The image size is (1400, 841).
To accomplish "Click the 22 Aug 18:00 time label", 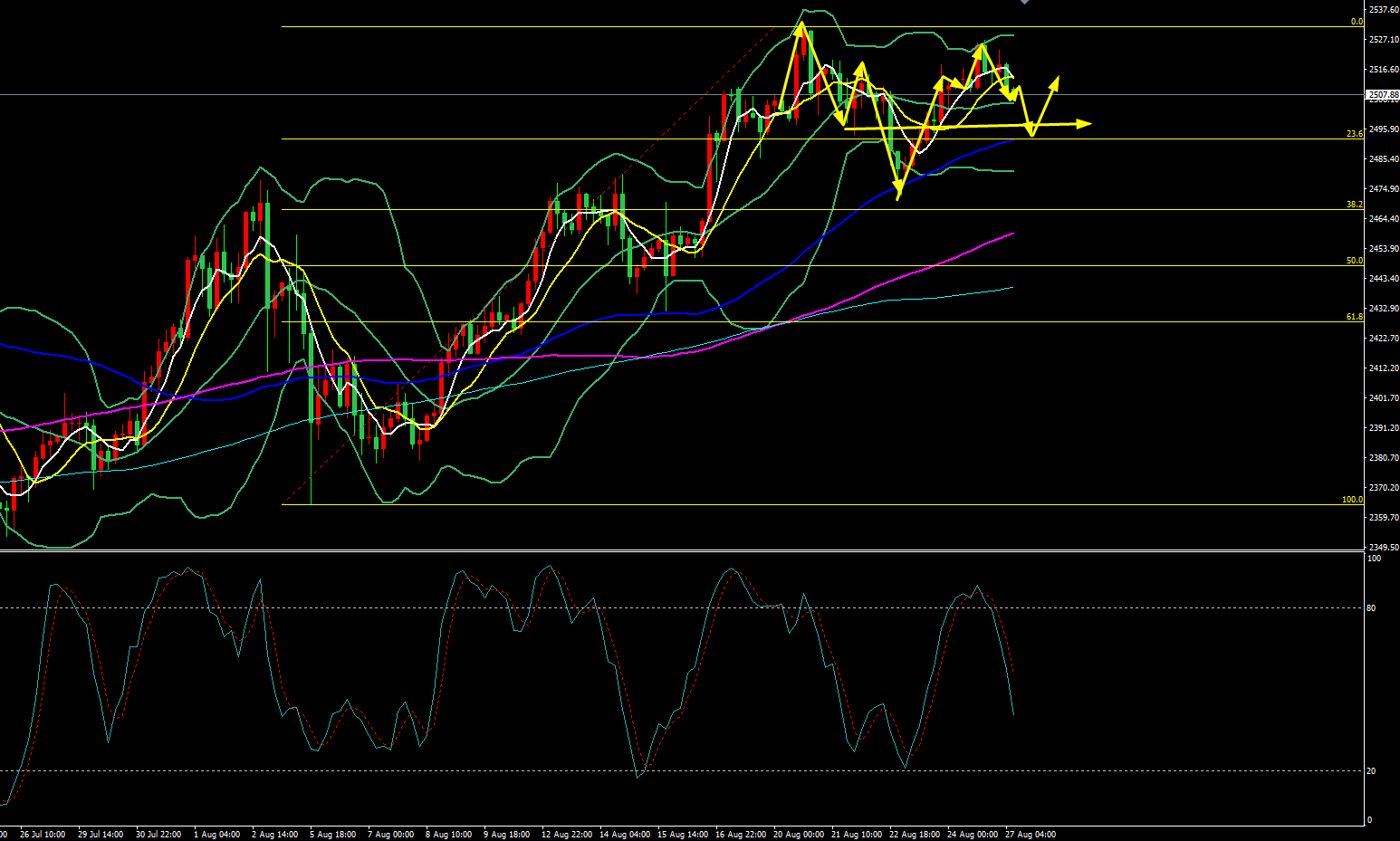I will (x=915, y=835).
